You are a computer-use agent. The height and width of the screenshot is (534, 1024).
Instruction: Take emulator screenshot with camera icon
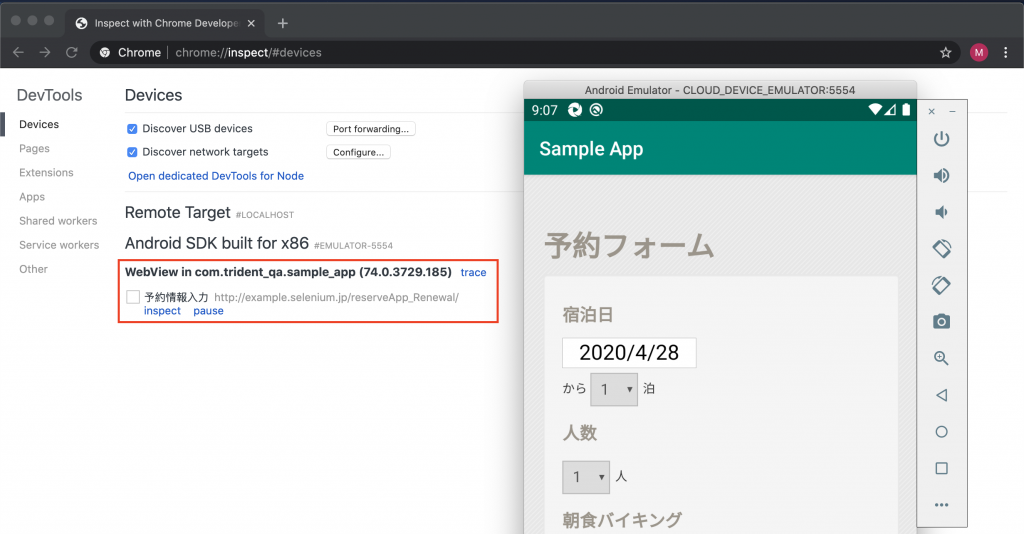tap(941, 321)
